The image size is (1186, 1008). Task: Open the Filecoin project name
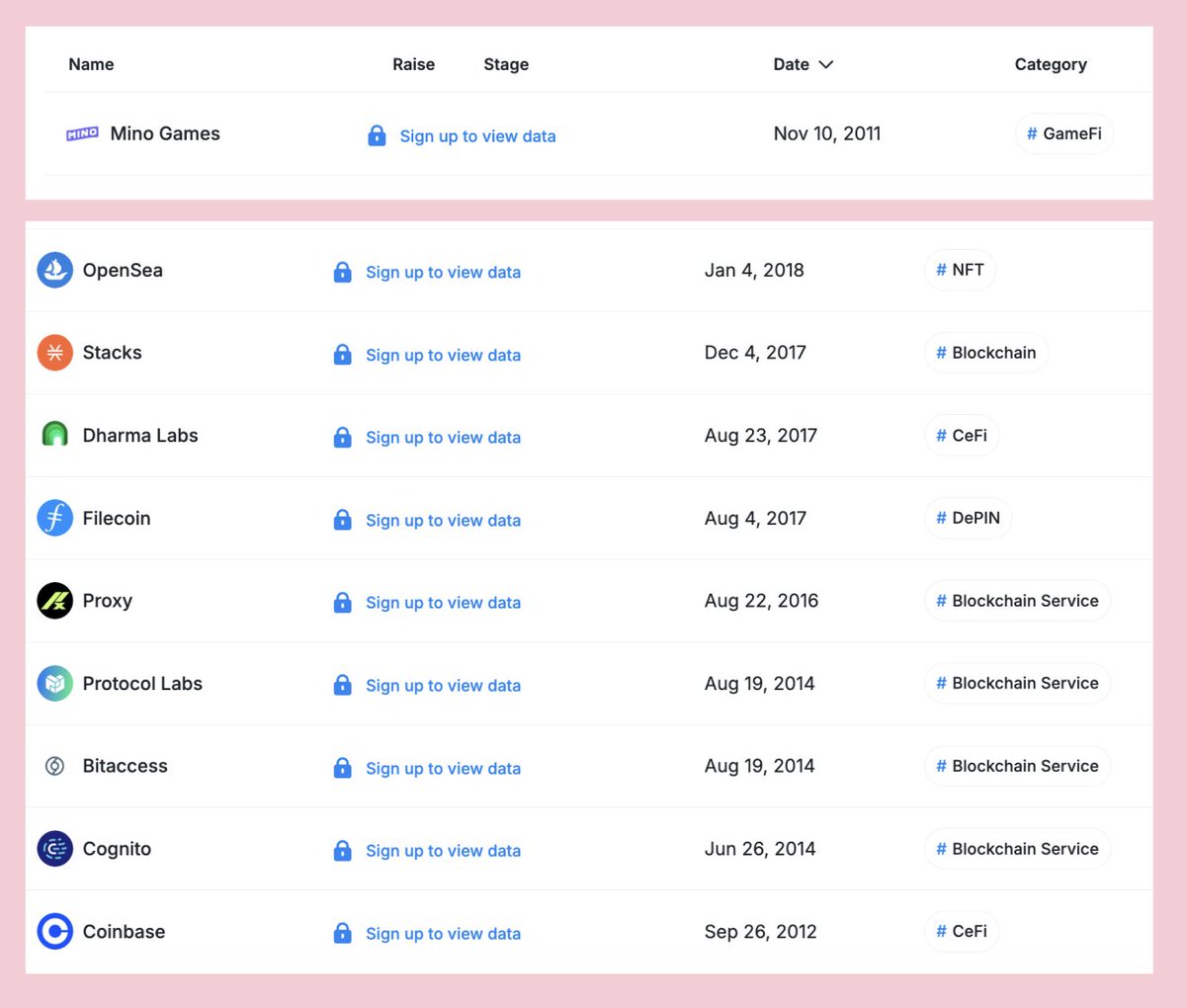[x=117, y=518]
